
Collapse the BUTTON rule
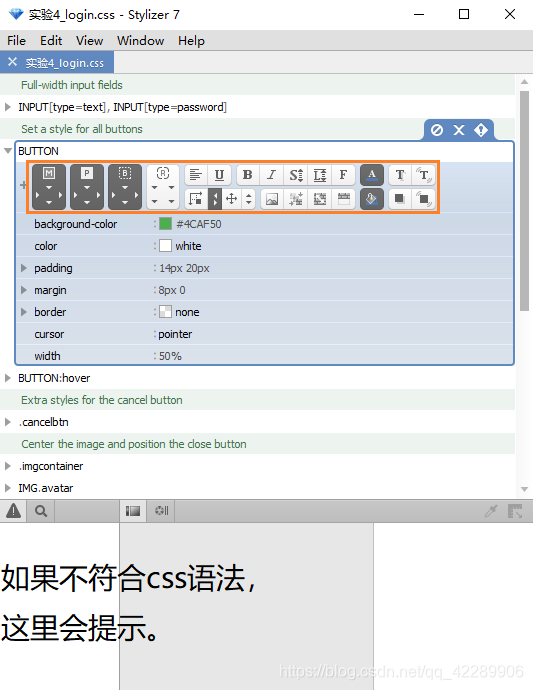pos(7,151)
